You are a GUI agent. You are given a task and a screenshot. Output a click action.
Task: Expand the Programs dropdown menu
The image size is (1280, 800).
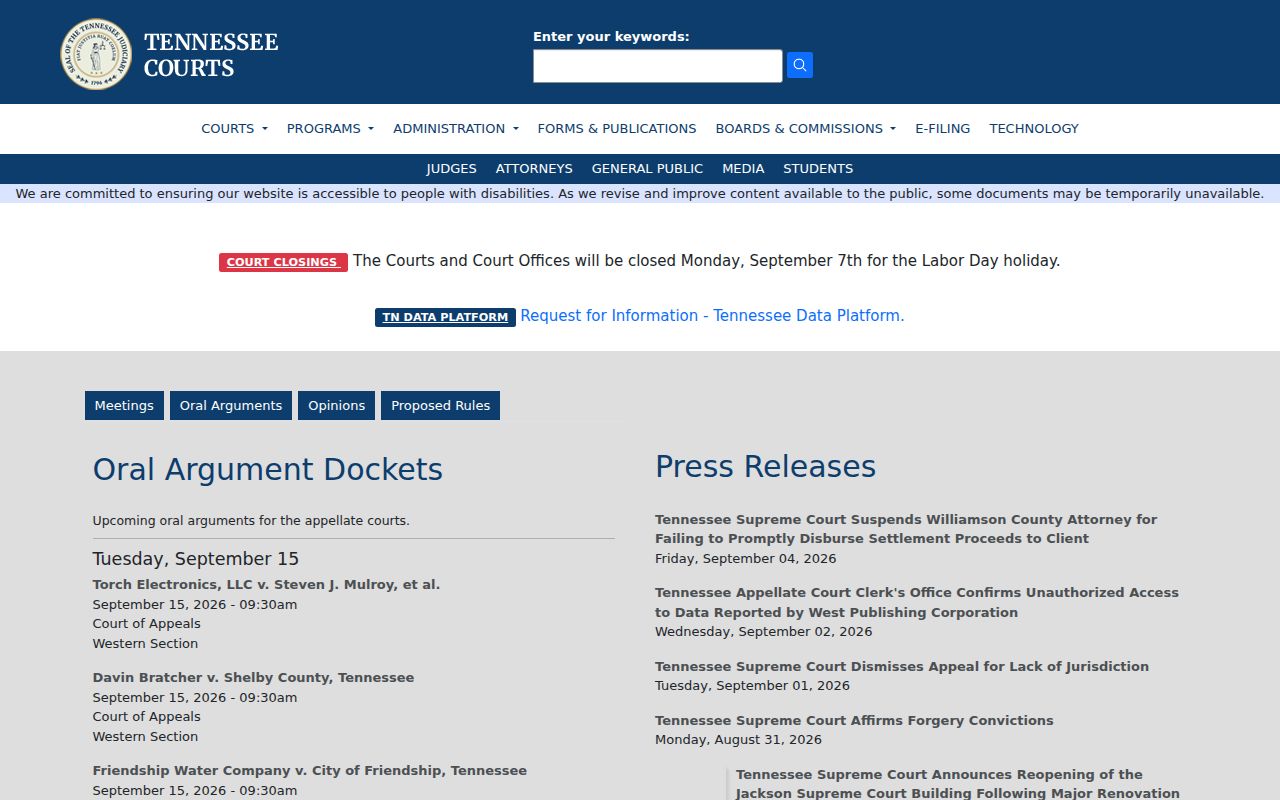pos(330,128)
